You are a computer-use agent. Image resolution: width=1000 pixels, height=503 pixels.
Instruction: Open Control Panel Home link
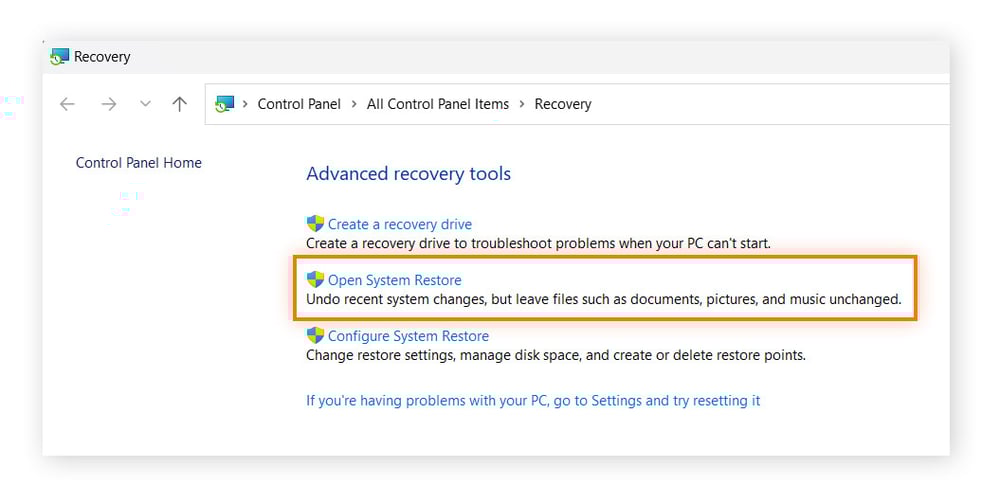pyautogui.click(x=139, y=163)
